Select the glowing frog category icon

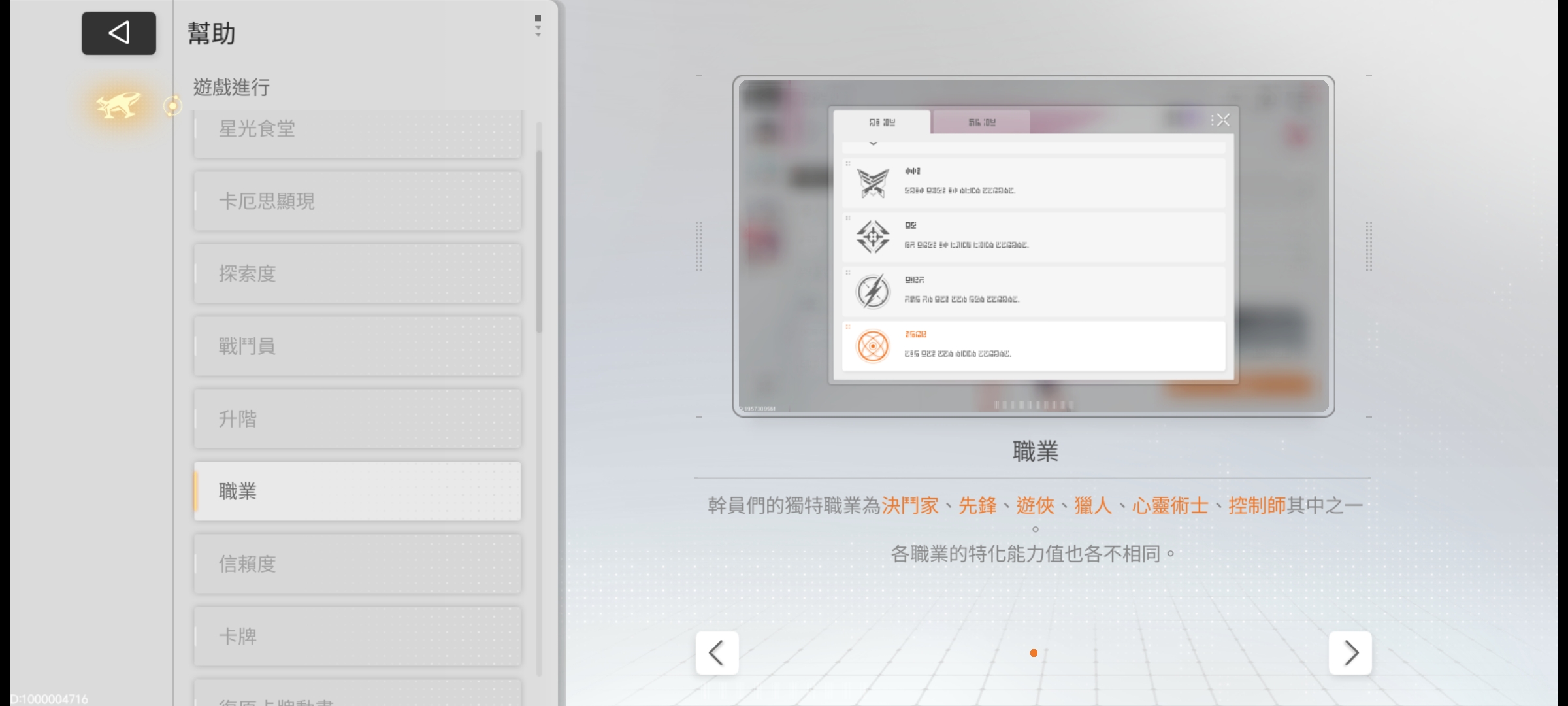tap(118, 105)
